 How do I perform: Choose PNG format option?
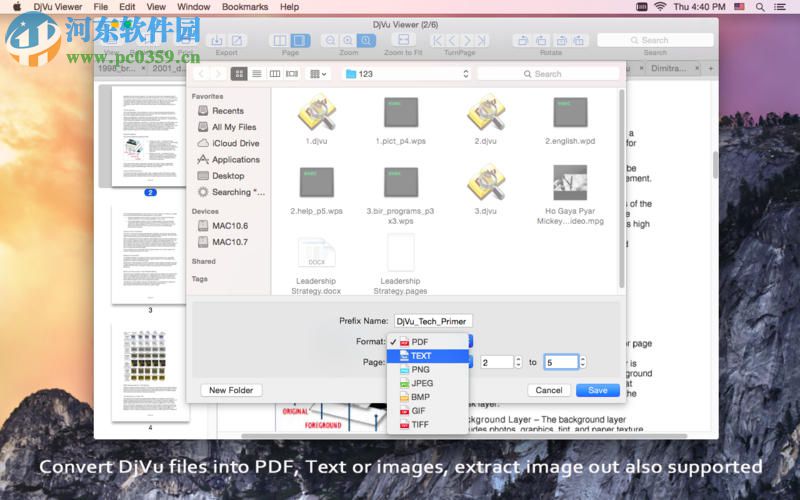428,369
